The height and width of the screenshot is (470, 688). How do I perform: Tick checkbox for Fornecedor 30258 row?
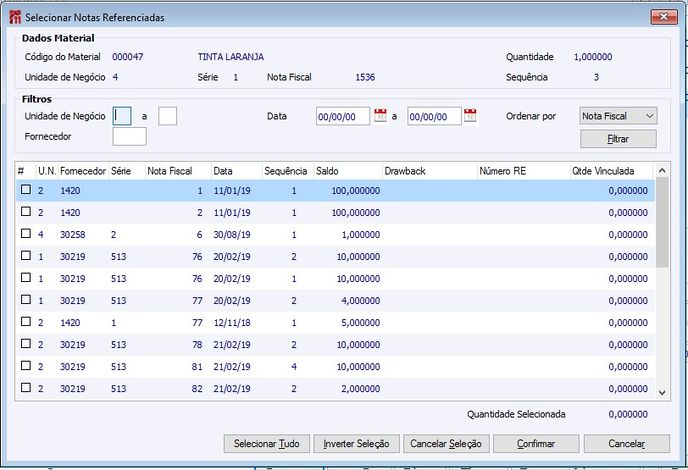[x=26, y=234]
